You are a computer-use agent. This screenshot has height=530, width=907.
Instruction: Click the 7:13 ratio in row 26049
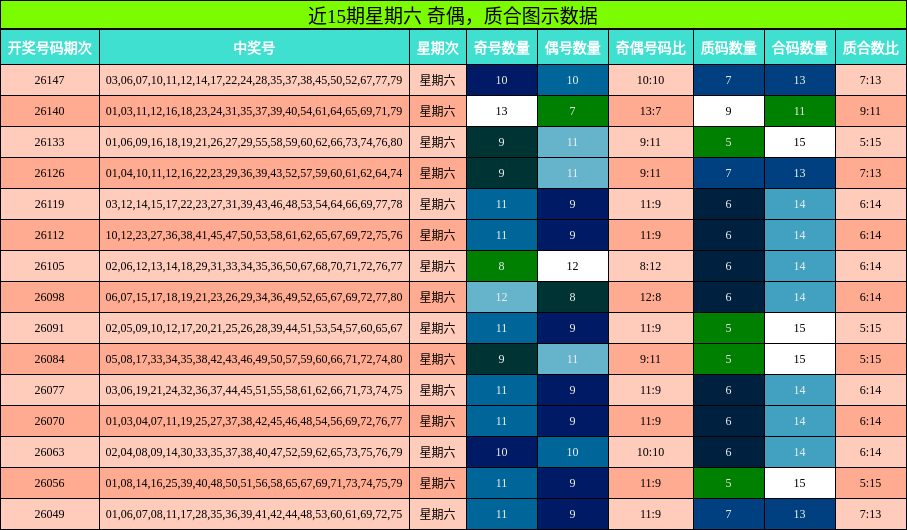click(x=871, y=514)
